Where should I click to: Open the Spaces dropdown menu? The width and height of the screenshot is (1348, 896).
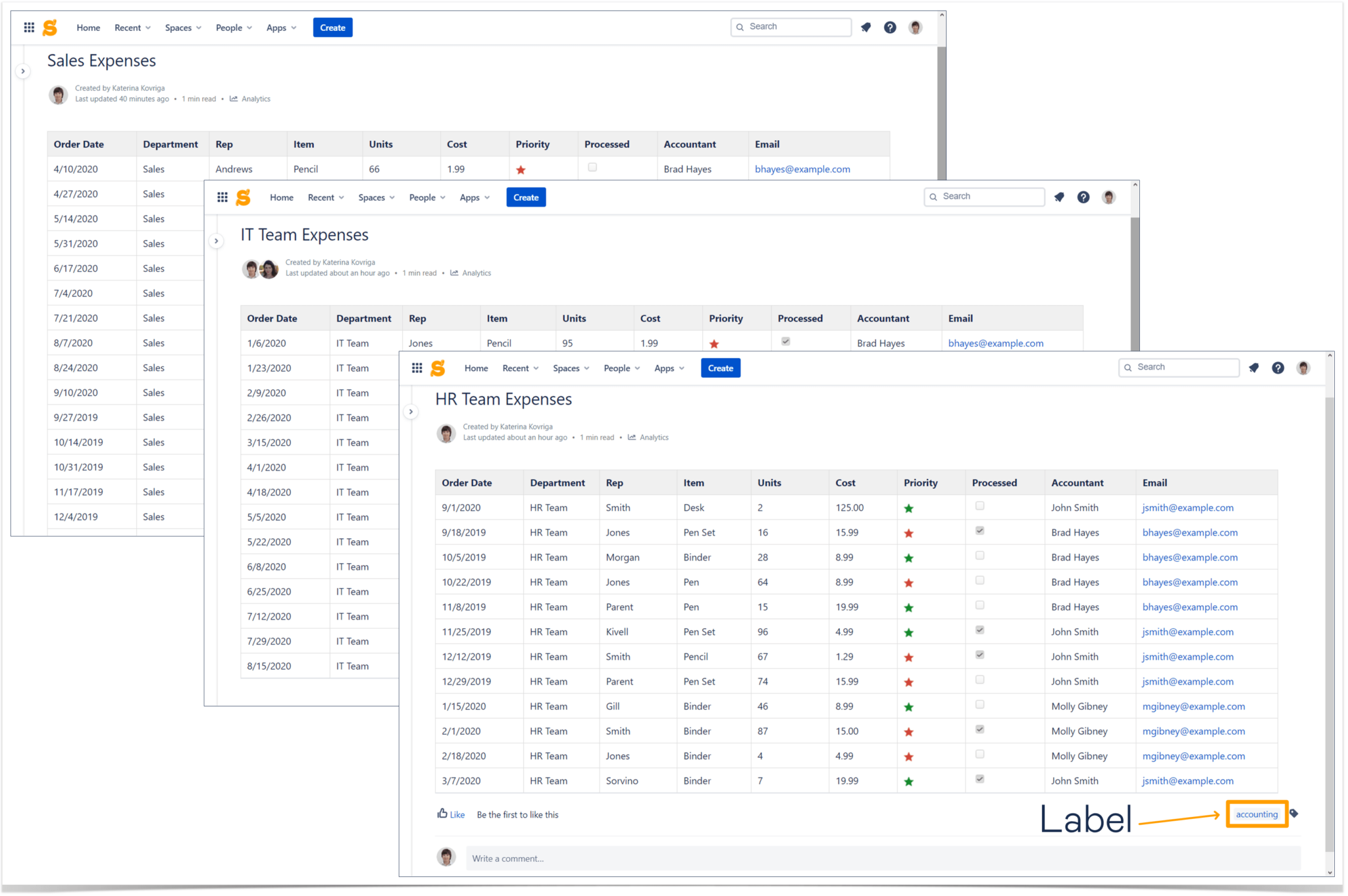pyautogui.click(x=567, y=368)
